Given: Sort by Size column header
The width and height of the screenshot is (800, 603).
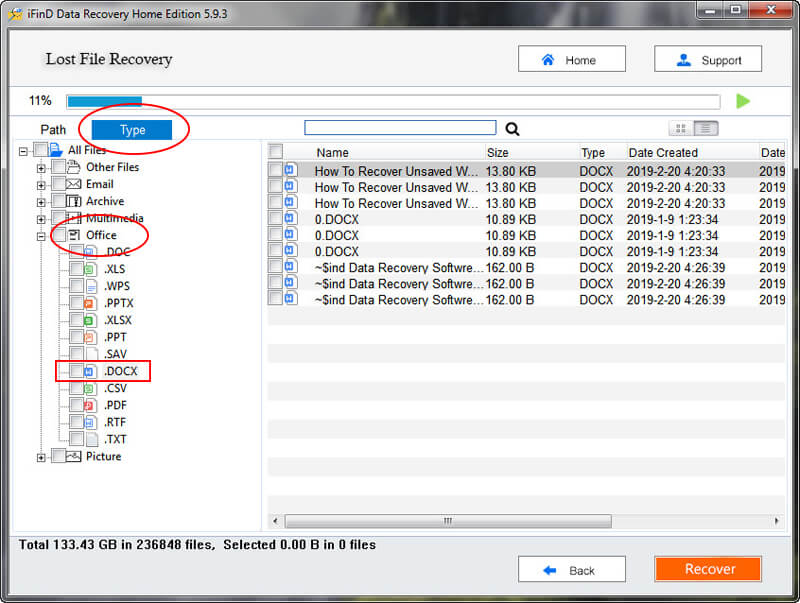Looking at the screenshot, I should click(x=497, y=153).
